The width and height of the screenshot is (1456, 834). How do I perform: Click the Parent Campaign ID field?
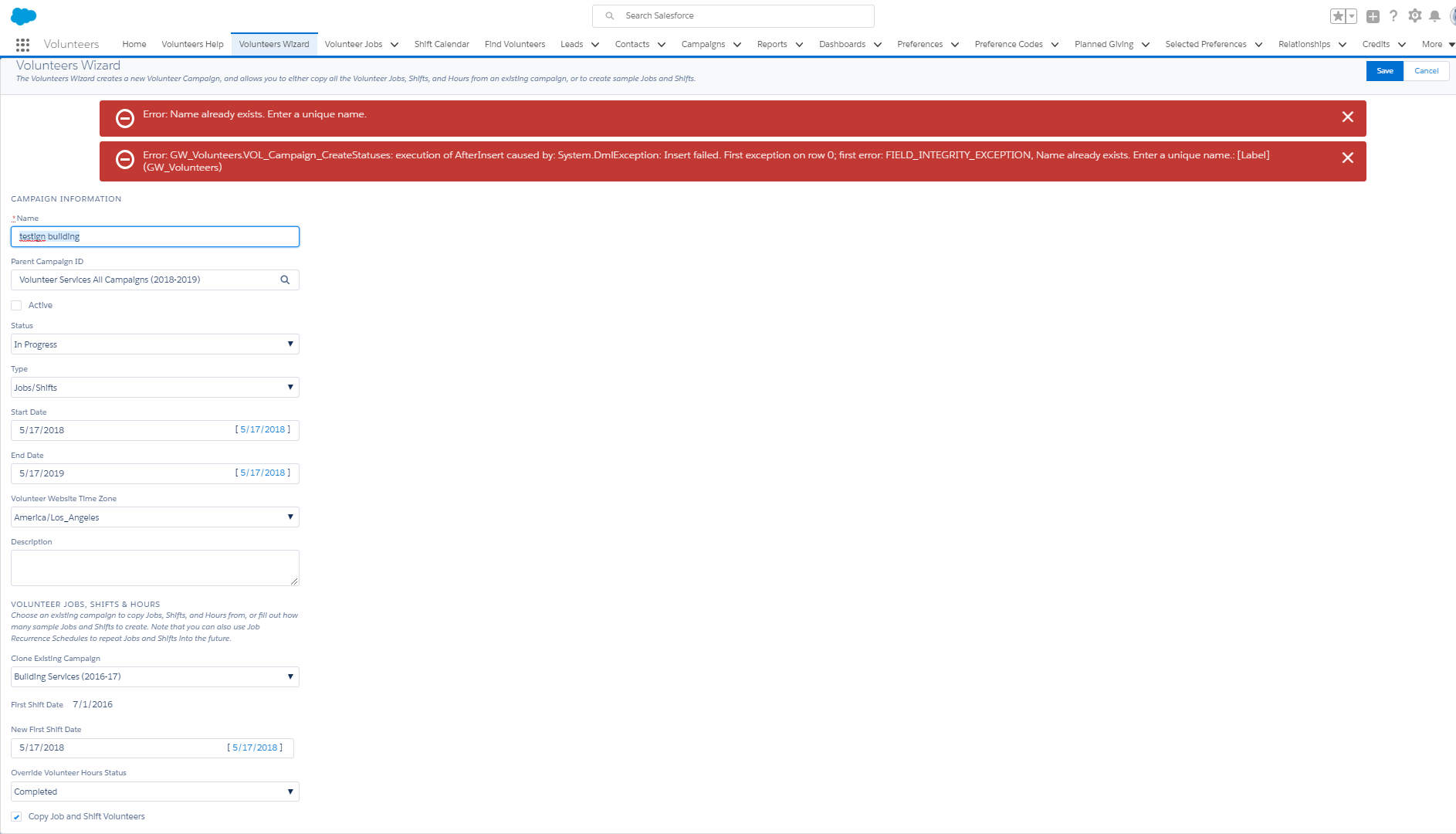pyautogui.click(x=155, y=280)
